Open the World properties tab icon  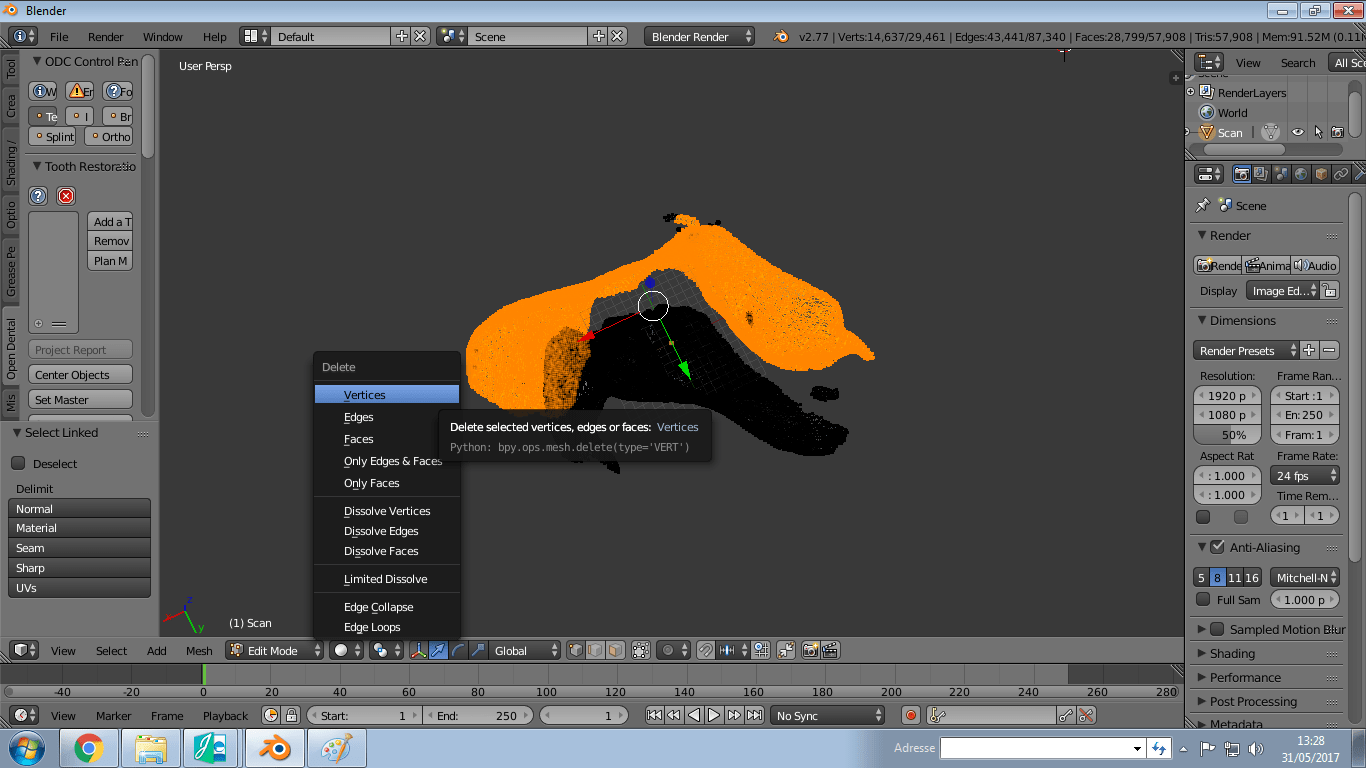(1301, 174)
